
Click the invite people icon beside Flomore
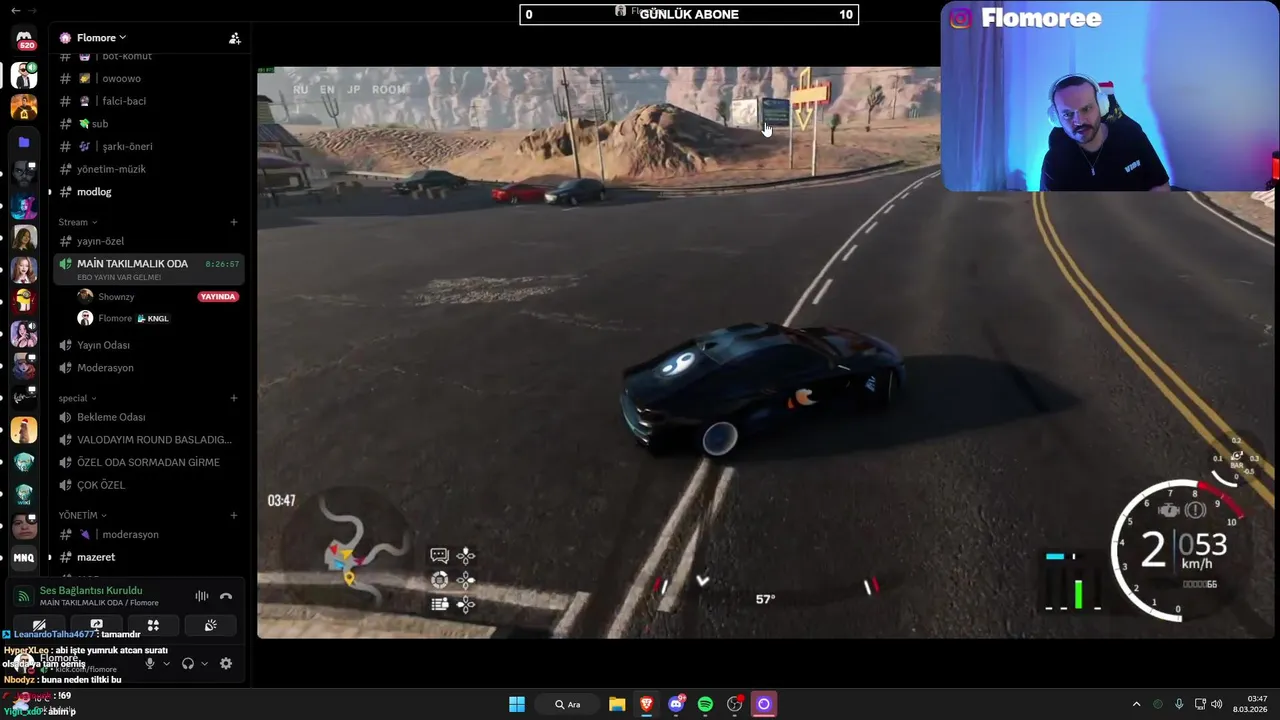[x=234, y=38]
